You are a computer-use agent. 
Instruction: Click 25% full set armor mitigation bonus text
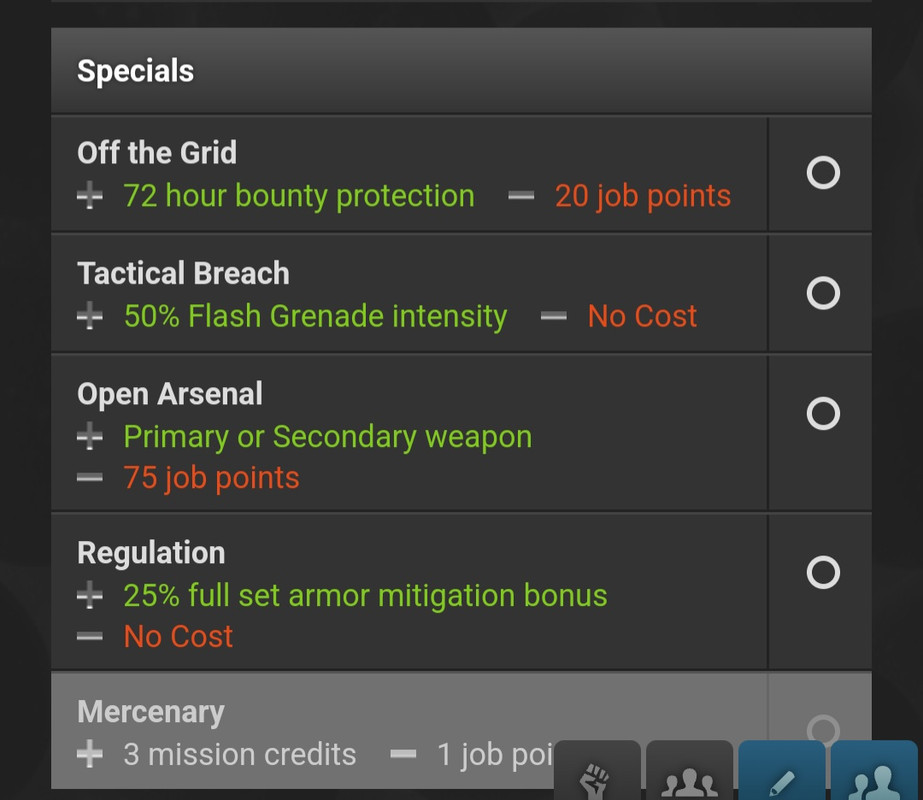click(x=366, y=595)
